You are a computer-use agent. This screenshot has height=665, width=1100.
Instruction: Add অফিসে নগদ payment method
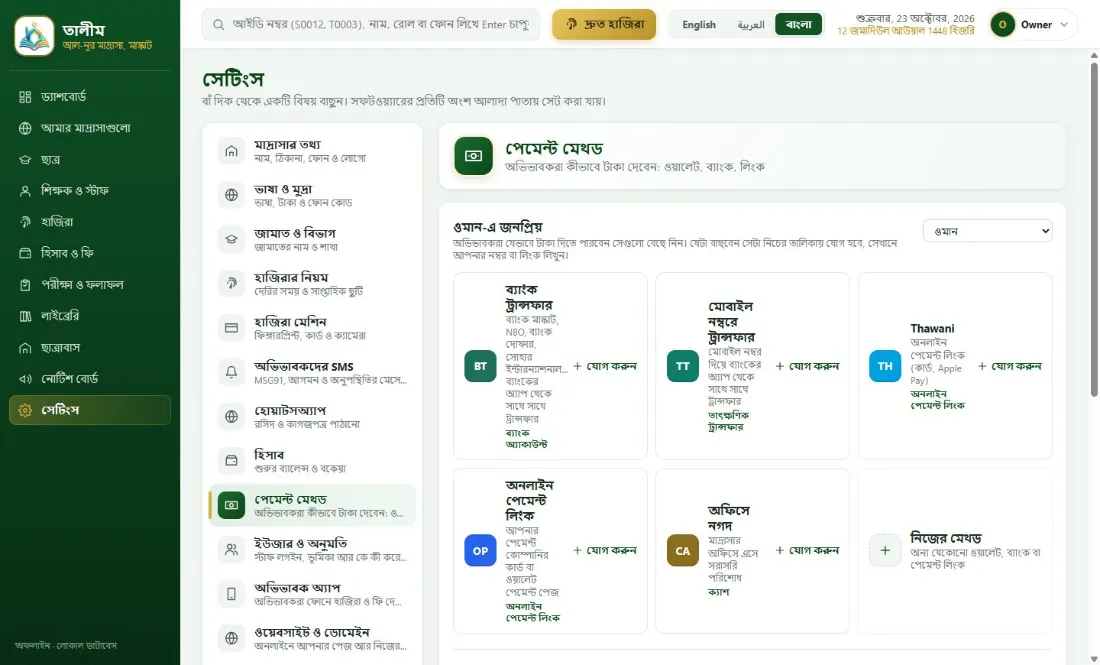807,551
